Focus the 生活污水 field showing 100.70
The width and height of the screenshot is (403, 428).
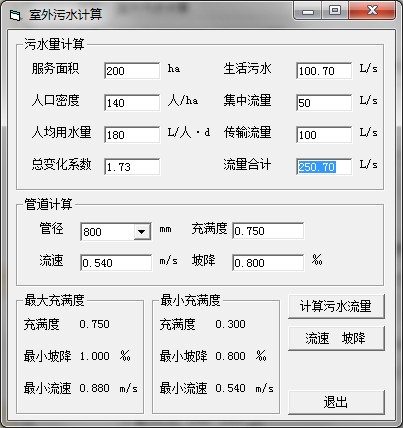pyautogui.click(x=324, y=71)
